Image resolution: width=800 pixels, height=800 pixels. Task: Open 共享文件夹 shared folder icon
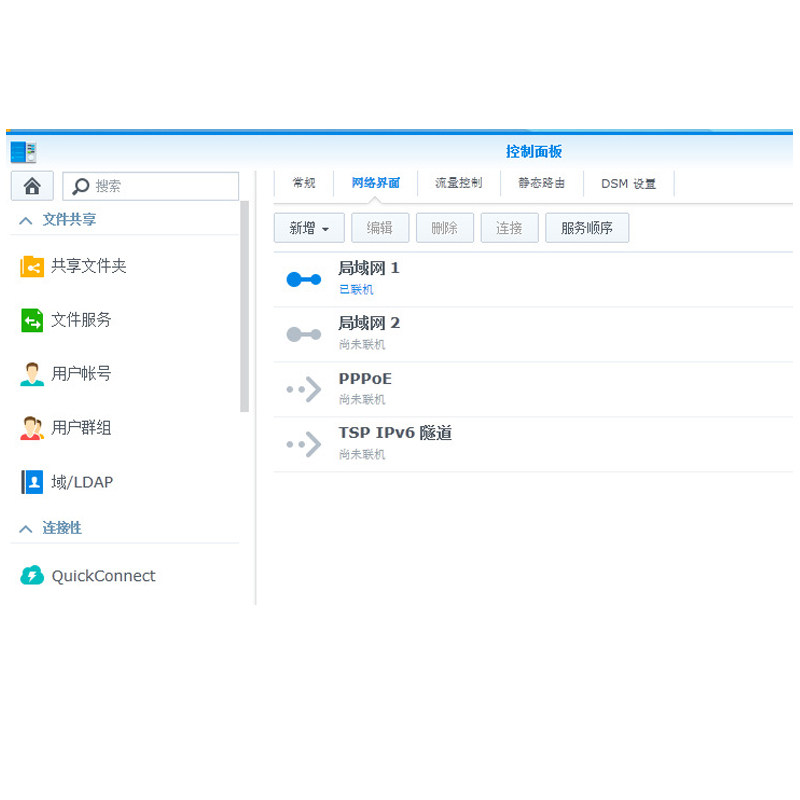click(x=32, y=266)
